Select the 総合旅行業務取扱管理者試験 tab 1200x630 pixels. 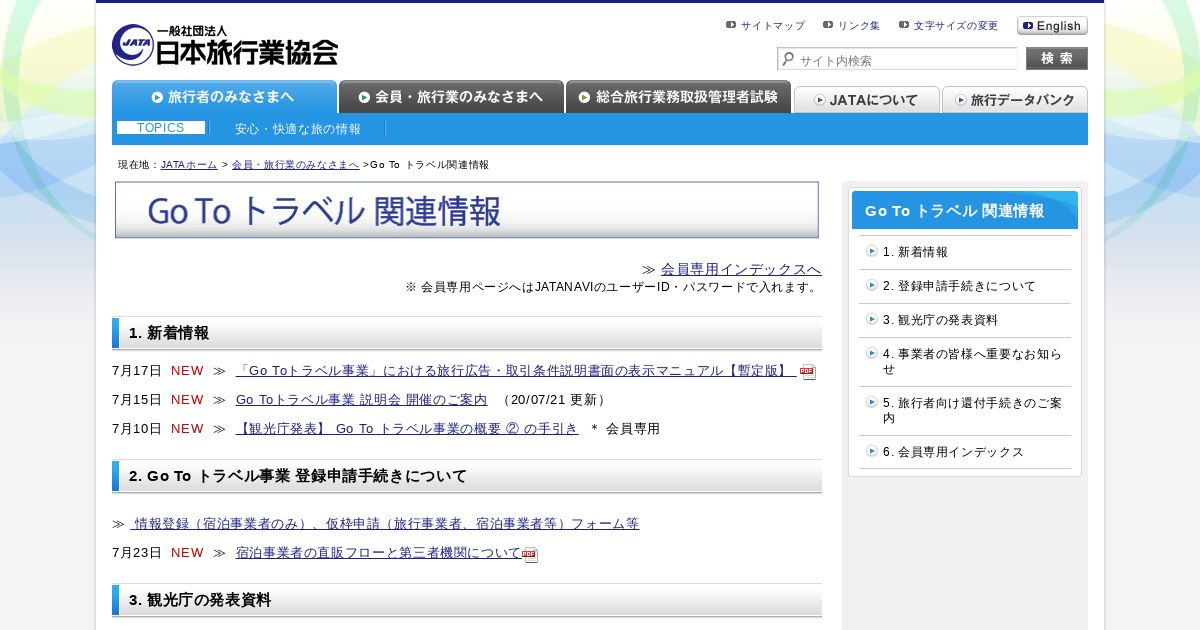point(678,97)
